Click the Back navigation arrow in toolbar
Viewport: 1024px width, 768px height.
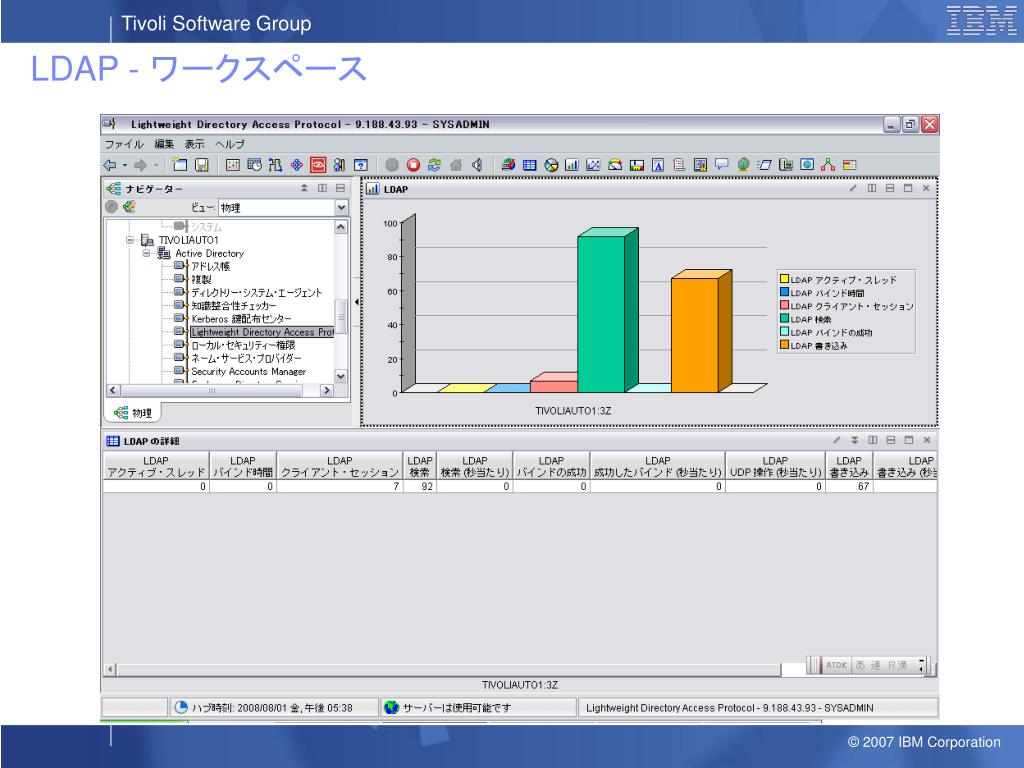point(110,165)
